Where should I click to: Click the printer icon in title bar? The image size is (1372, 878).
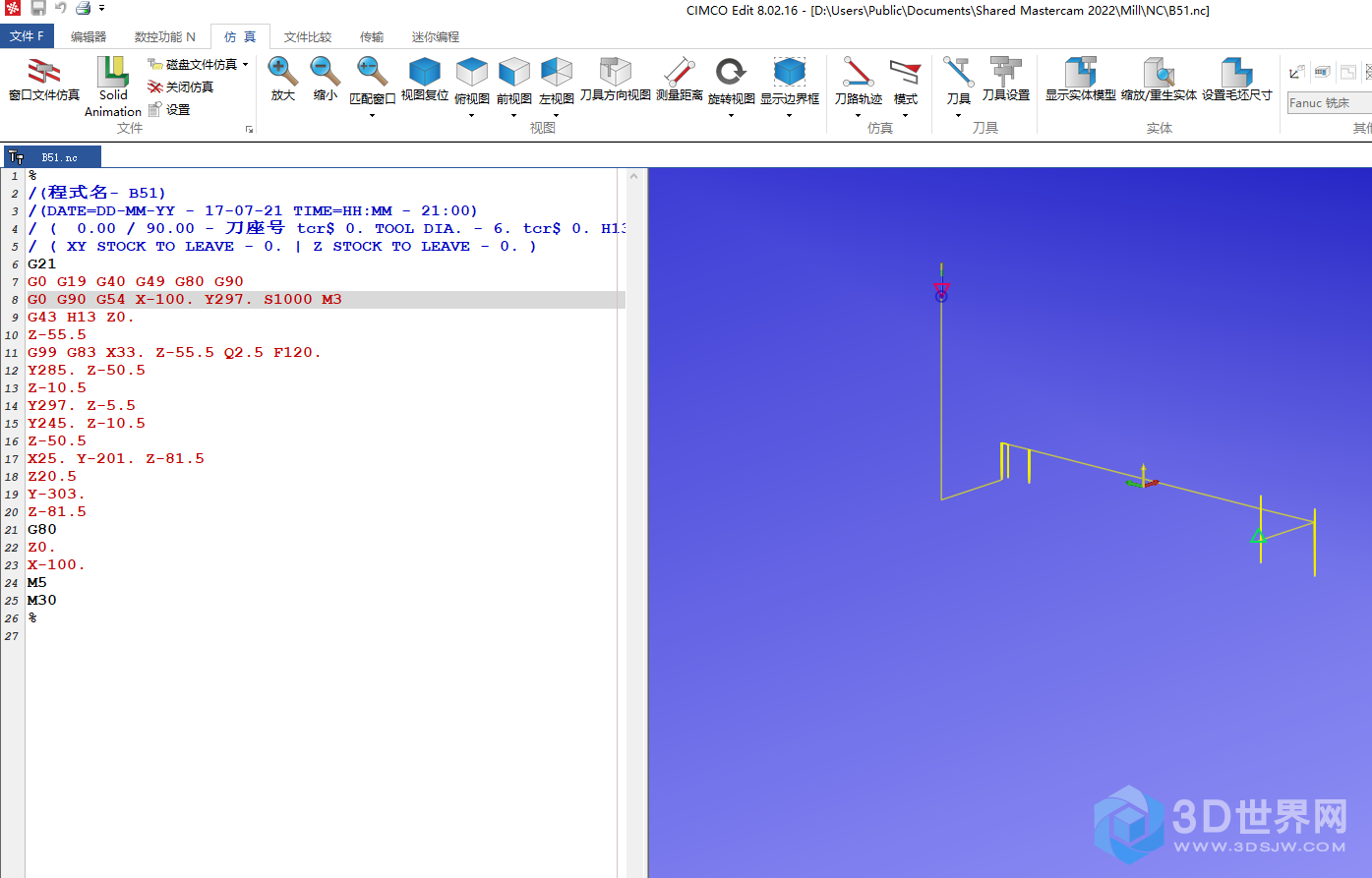click(84, 8)
